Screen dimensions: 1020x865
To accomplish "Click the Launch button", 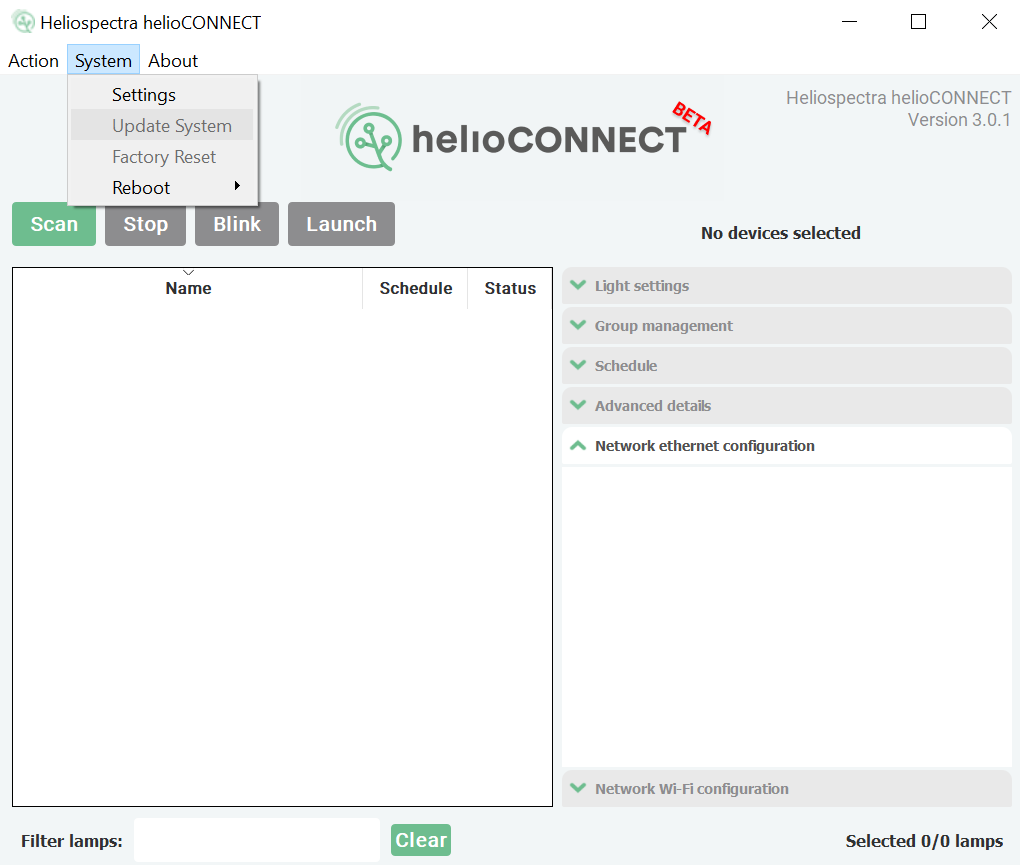I will point(342,224).
